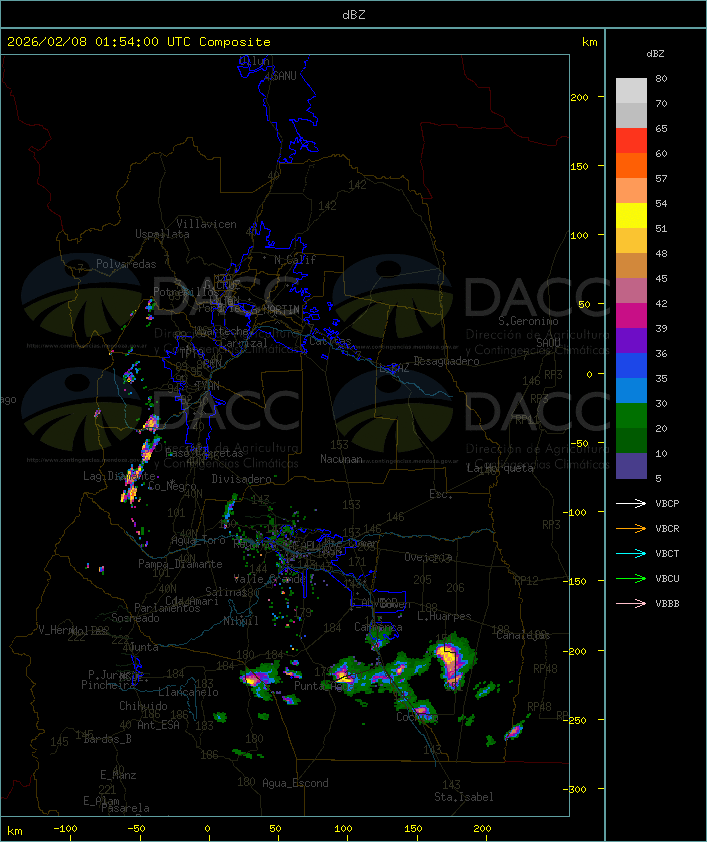The height and width of the screenshot is (842, 707).
Task: Click the N_Calif place label
Action: [x=295, y=260]
